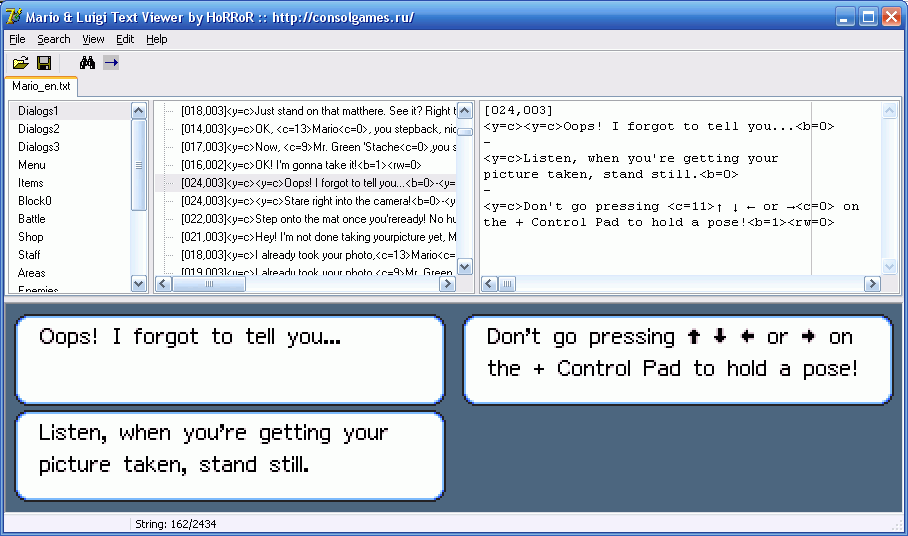Viewport: 908px width, 536px height.
Task: Close the Text Viewer window
Action: click(x=891, y=17)
